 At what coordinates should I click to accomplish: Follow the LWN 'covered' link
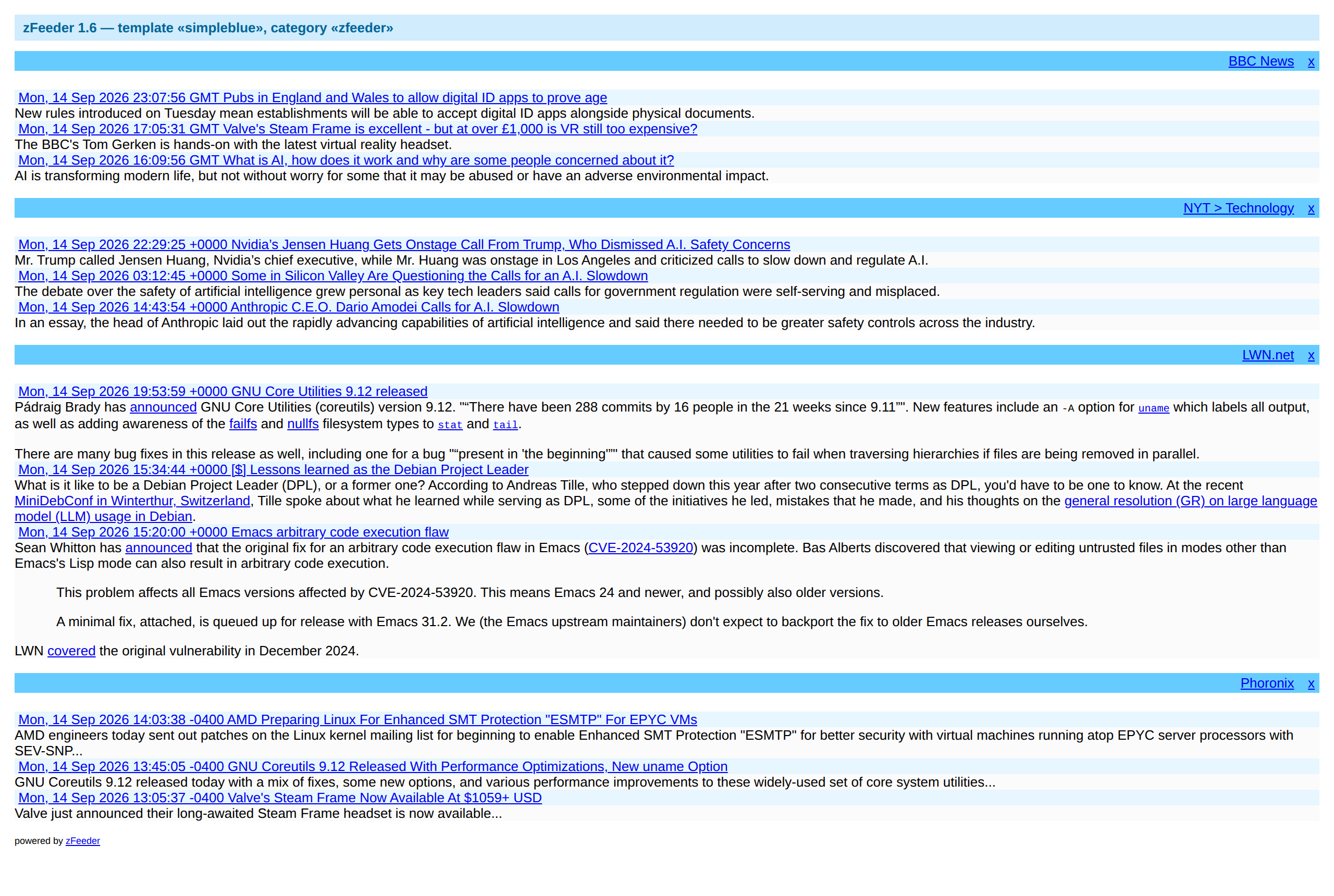(71, 652)
